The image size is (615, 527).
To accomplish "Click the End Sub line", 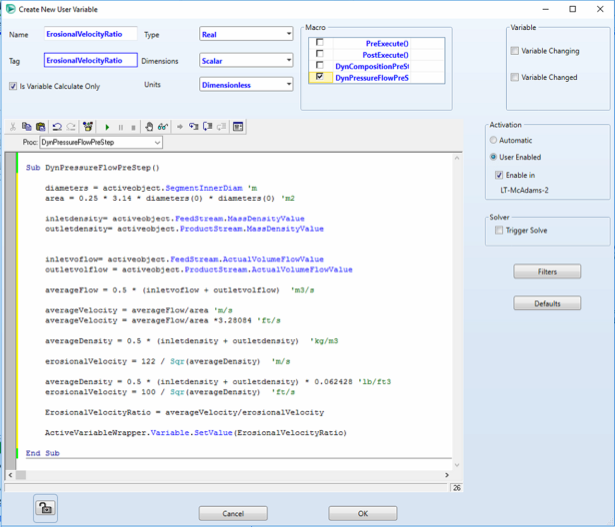I will tap(43, 453).
